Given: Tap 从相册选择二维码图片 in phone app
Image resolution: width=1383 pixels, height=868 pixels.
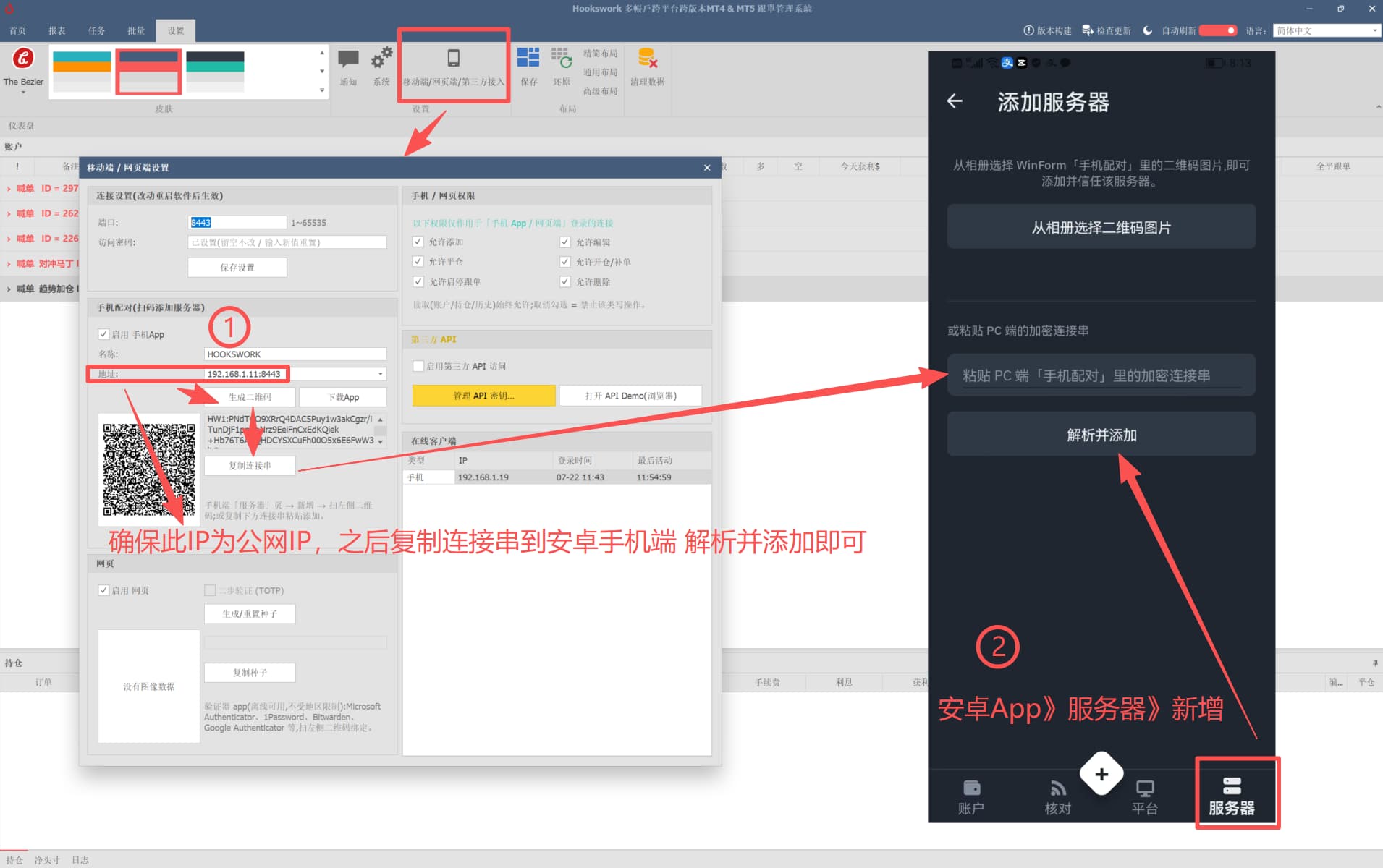Looking at the screenshot, I should [x=1101, y=227].
